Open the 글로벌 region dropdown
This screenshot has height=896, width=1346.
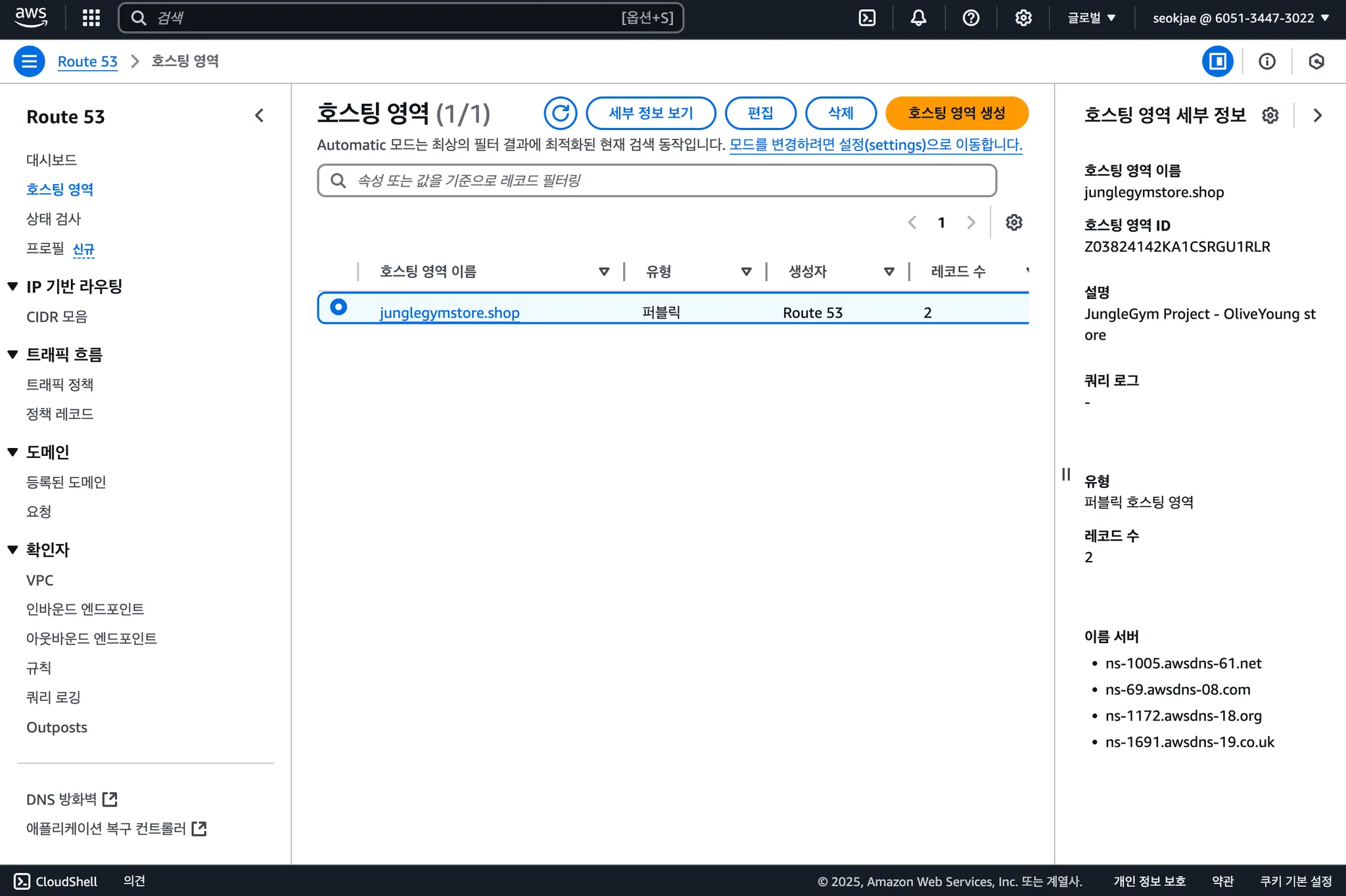pos(1091,18)
